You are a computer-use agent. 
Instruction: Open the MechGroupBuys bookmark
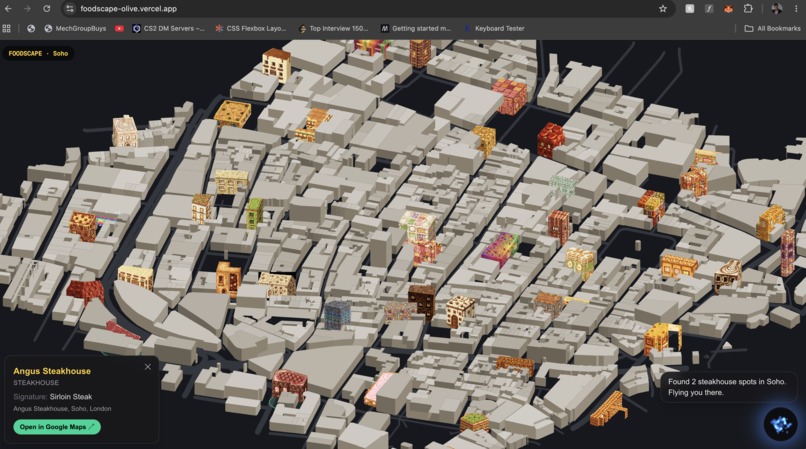75,29
